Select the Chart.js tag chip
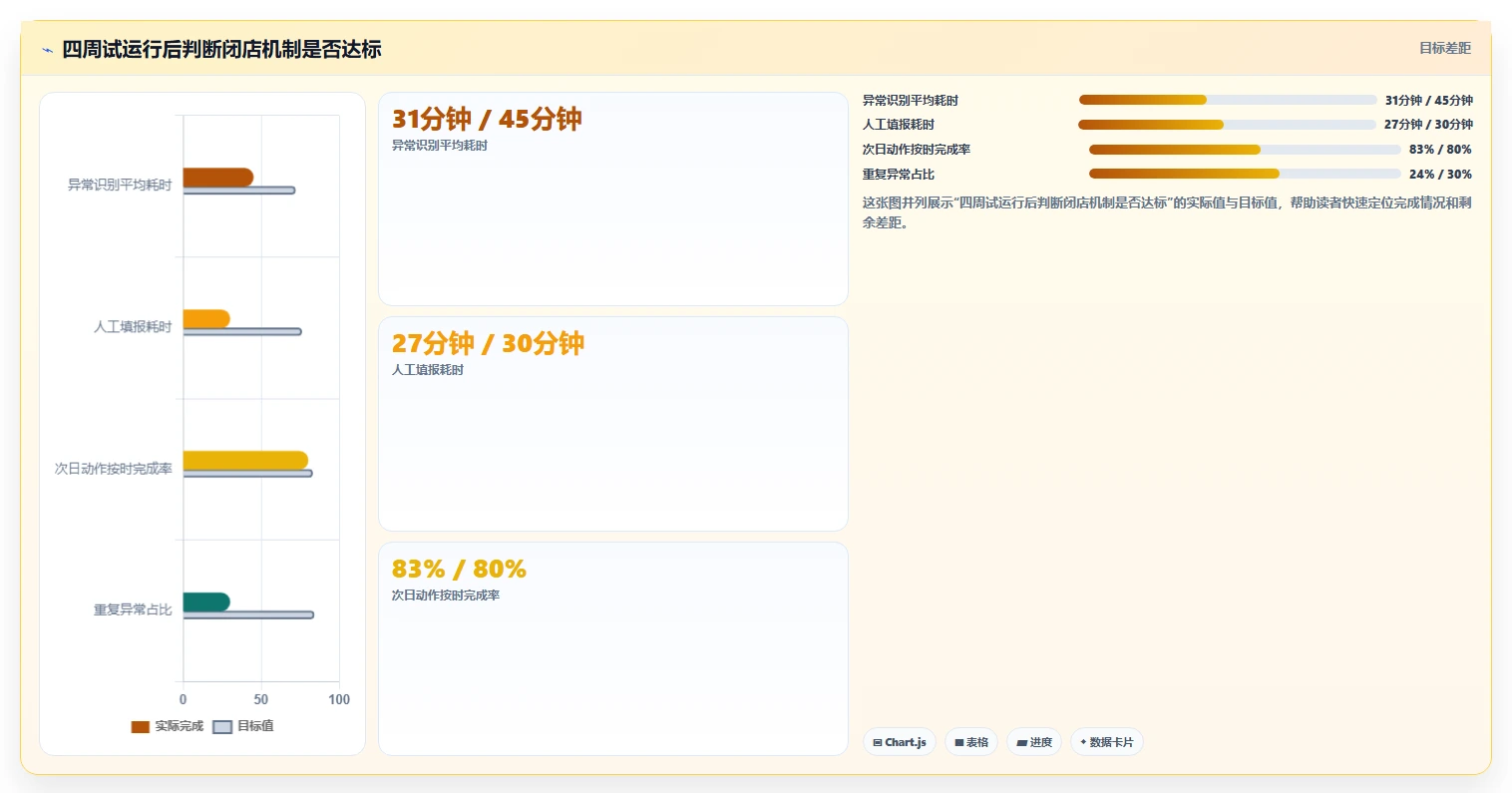 900,742
